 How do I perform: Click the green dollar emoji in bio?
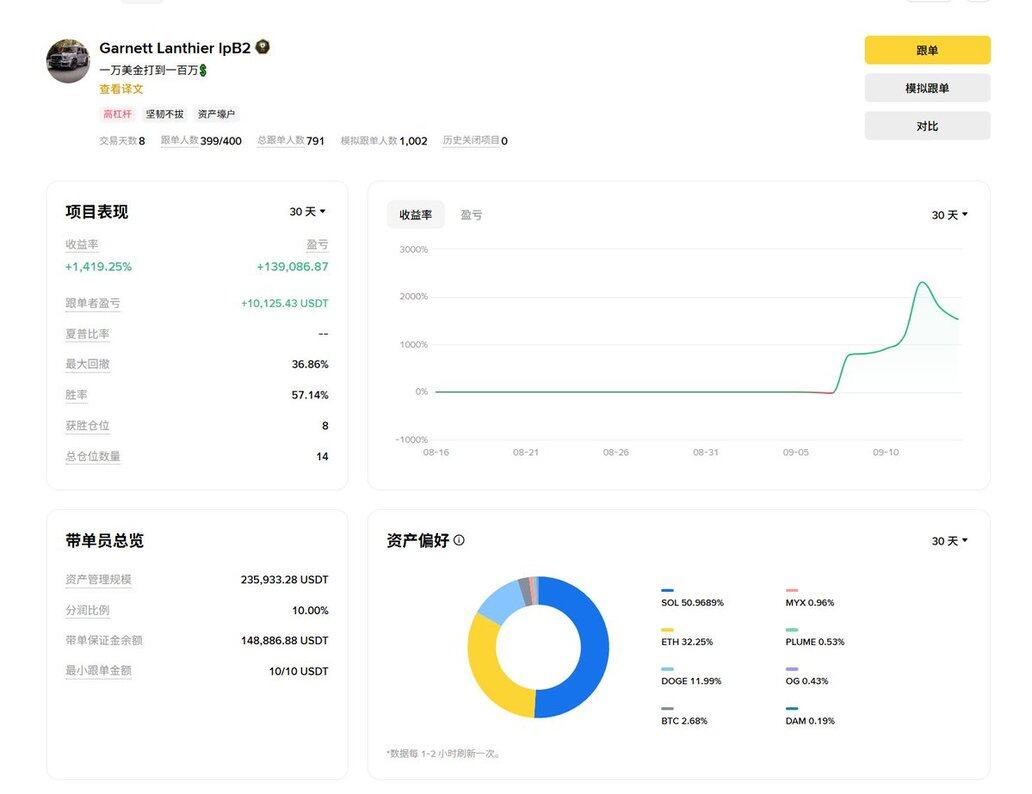[203, 70]
